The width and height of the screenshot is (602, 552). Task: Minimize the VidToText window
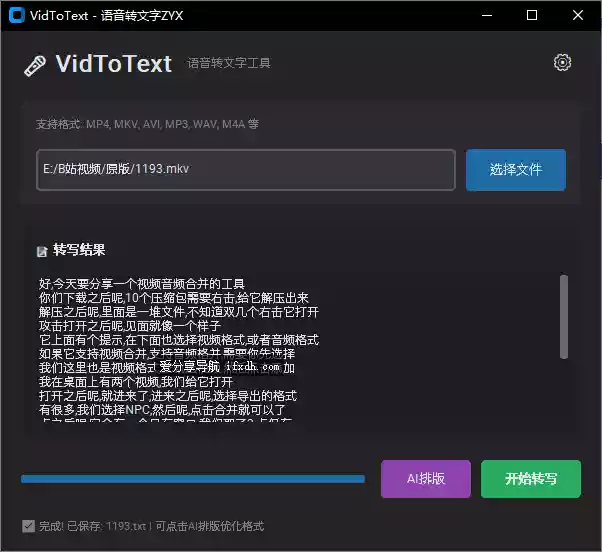[x=487, y=15]
